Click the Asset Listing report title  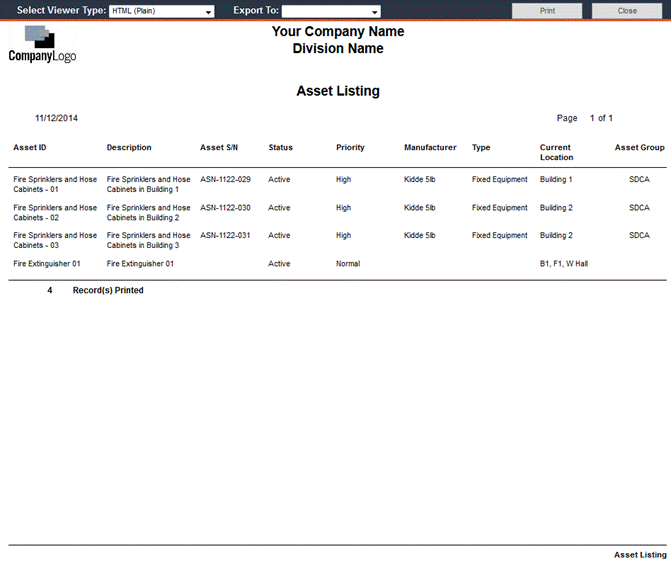coord(338,91)
